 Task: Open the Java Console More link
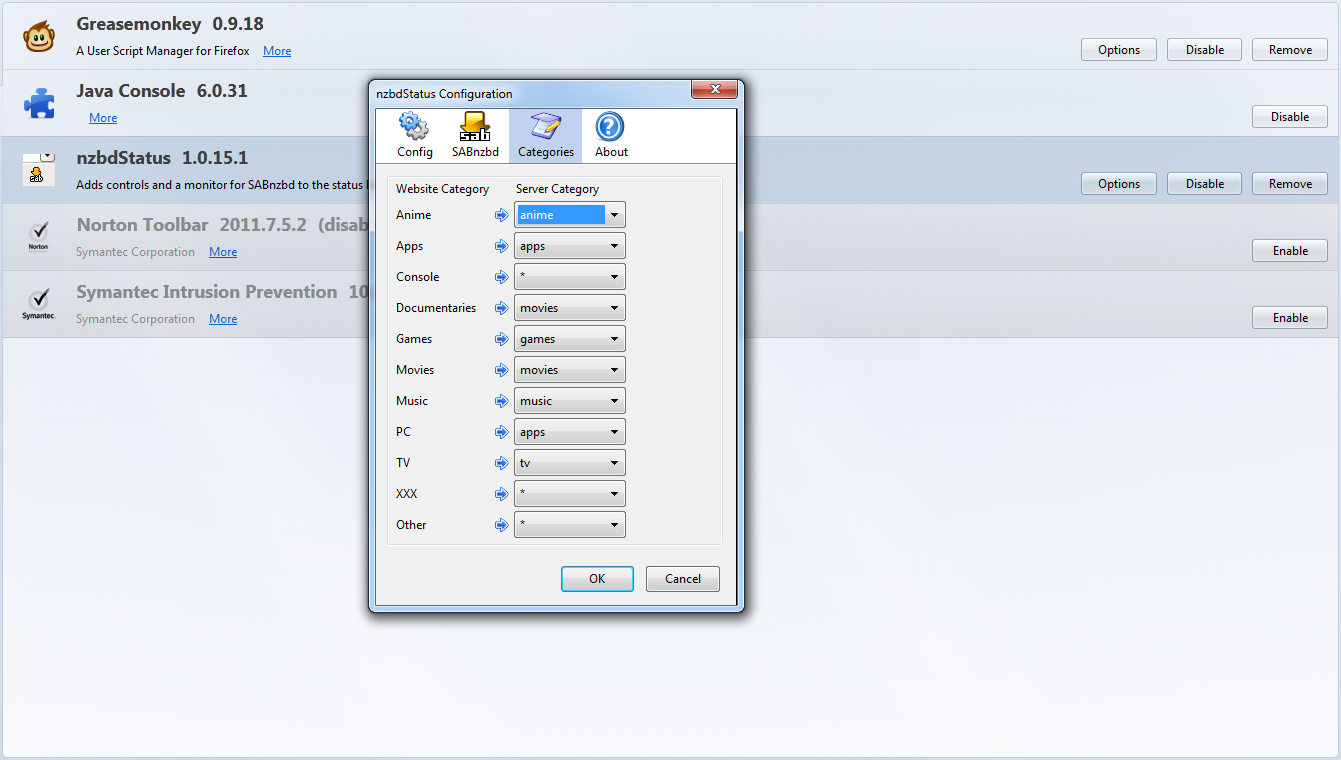point(103,118)
